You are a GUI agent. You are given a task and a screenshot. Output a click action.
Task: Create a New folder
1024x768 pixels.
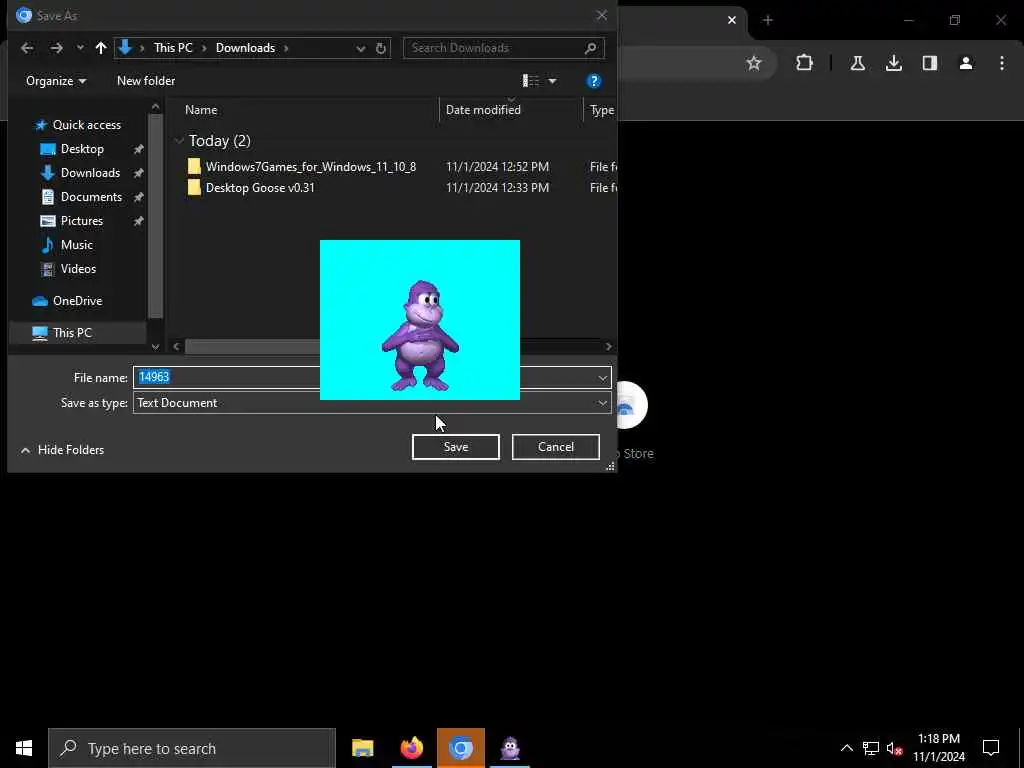point(146,81)
